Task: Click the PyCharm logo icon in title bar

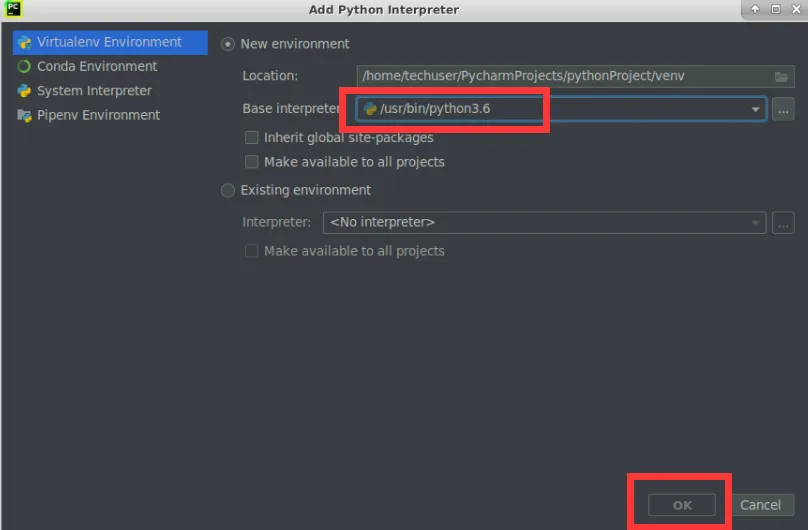Action: [14, 9]
